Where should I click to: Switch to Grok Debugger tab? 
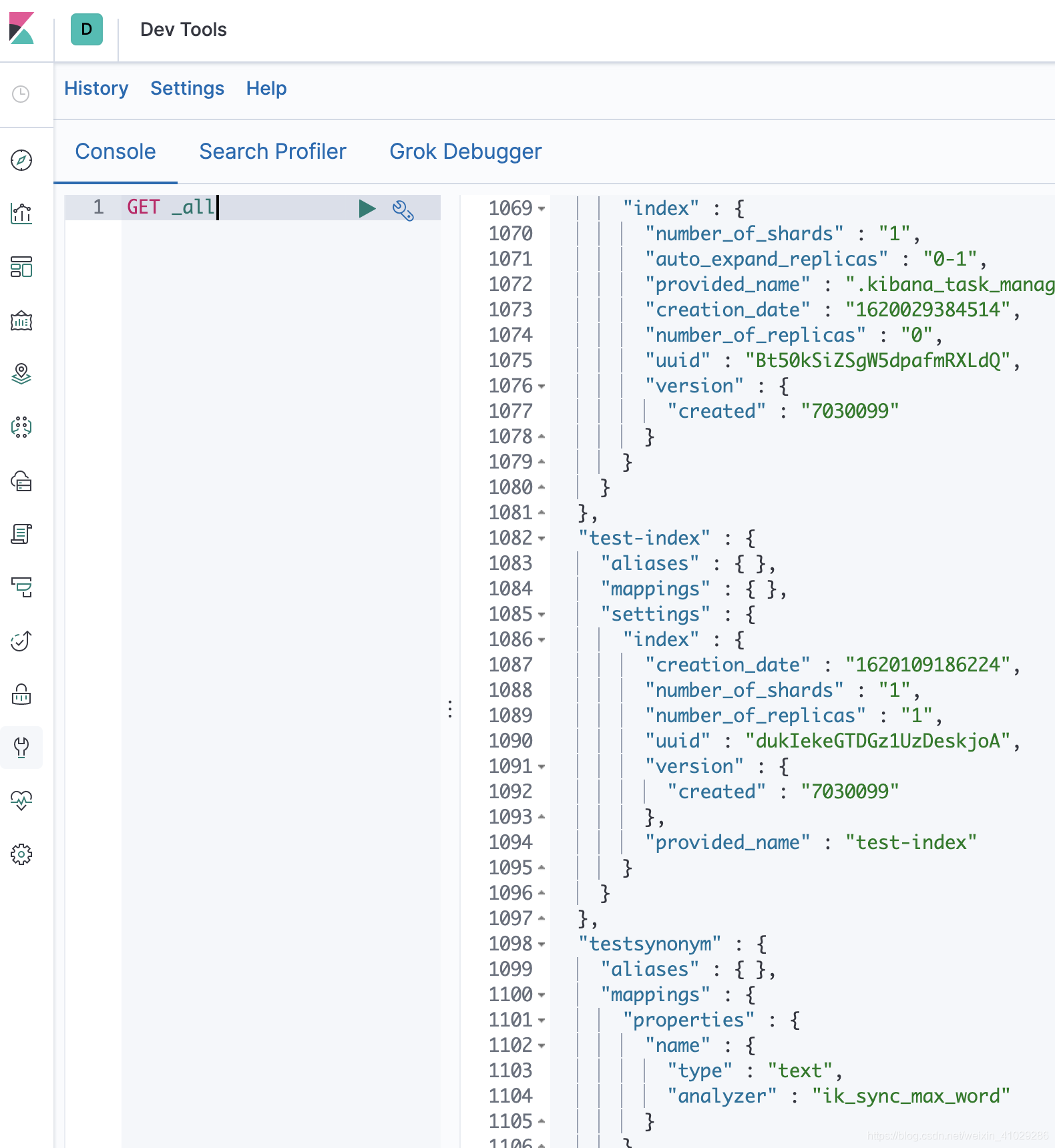point(465,152)
